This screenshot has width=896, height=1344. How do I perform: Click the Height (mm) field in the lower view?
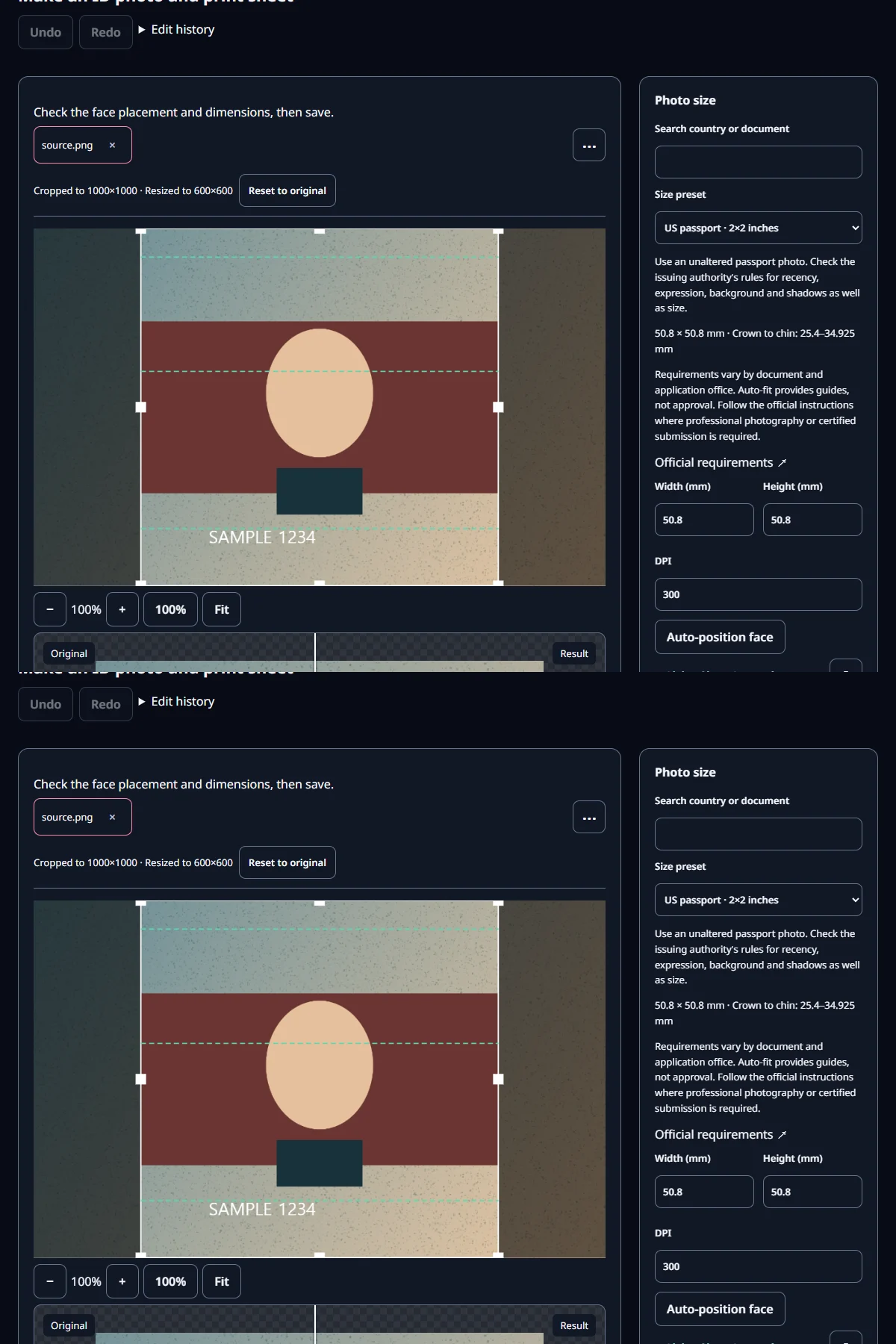point(812,1192)
